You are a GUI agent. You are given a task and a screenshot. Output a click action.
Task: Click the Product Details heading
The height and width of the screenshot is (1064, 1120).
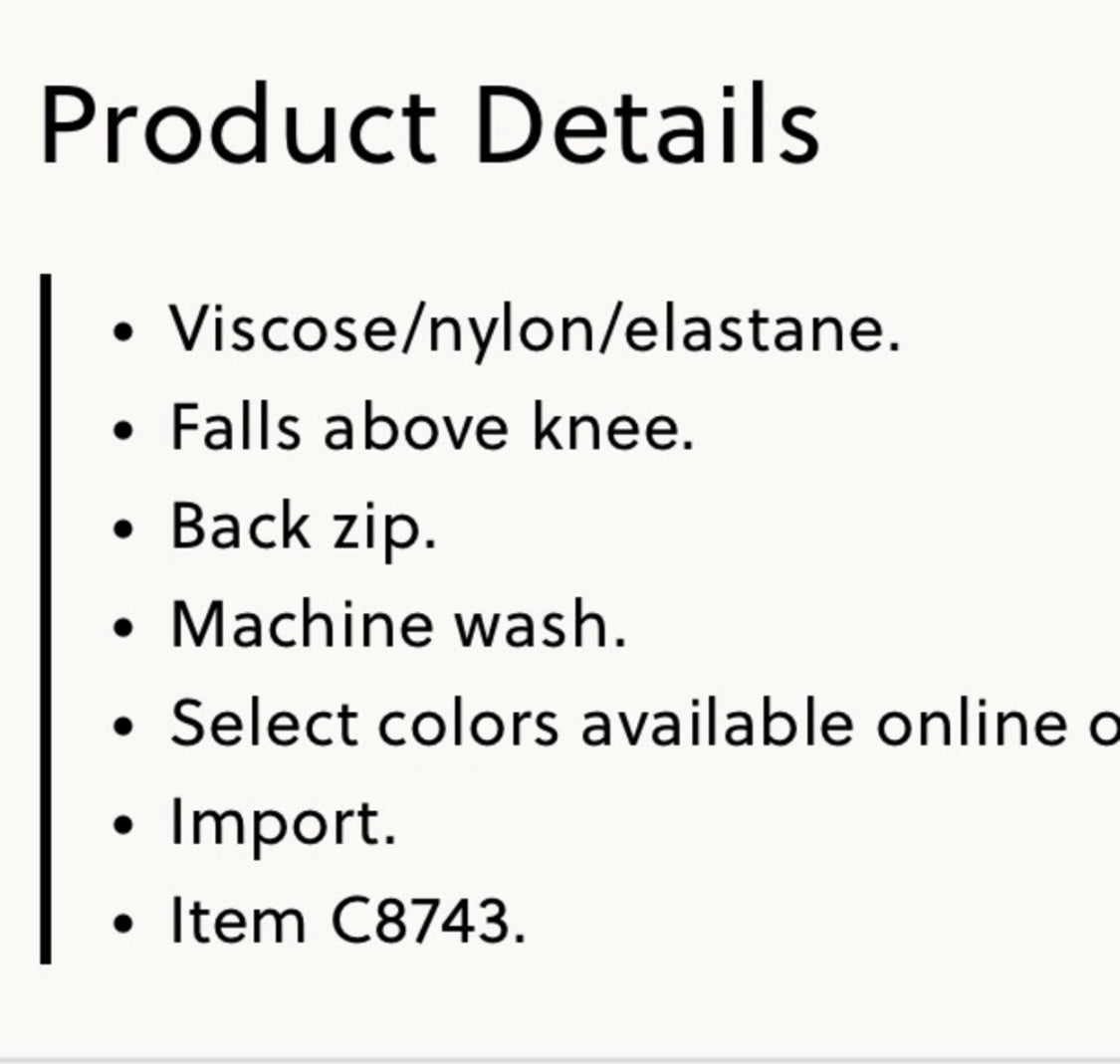coord(431,125)
